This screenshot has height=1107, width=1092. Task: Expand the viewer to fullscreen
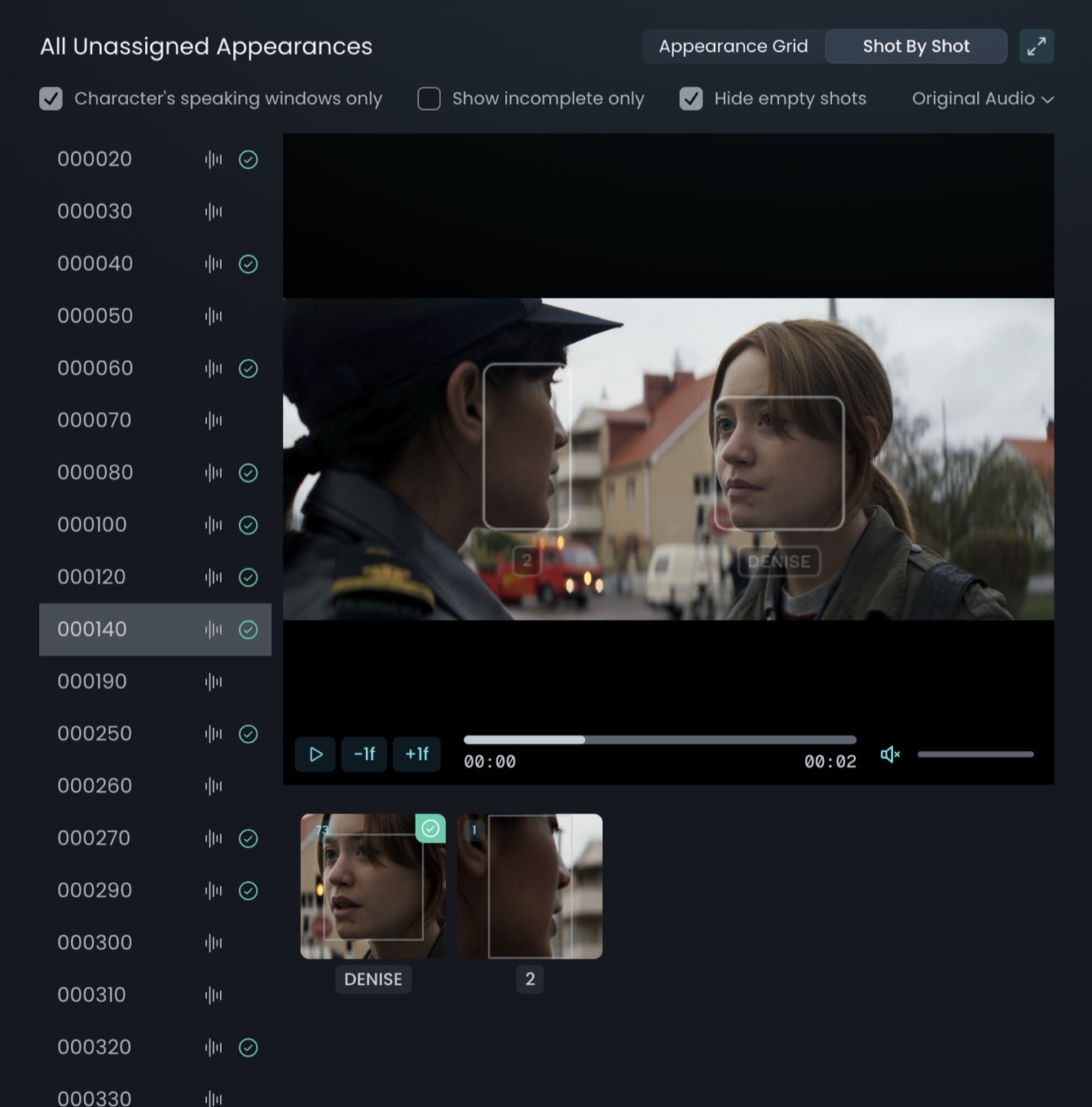[1037, 46]
